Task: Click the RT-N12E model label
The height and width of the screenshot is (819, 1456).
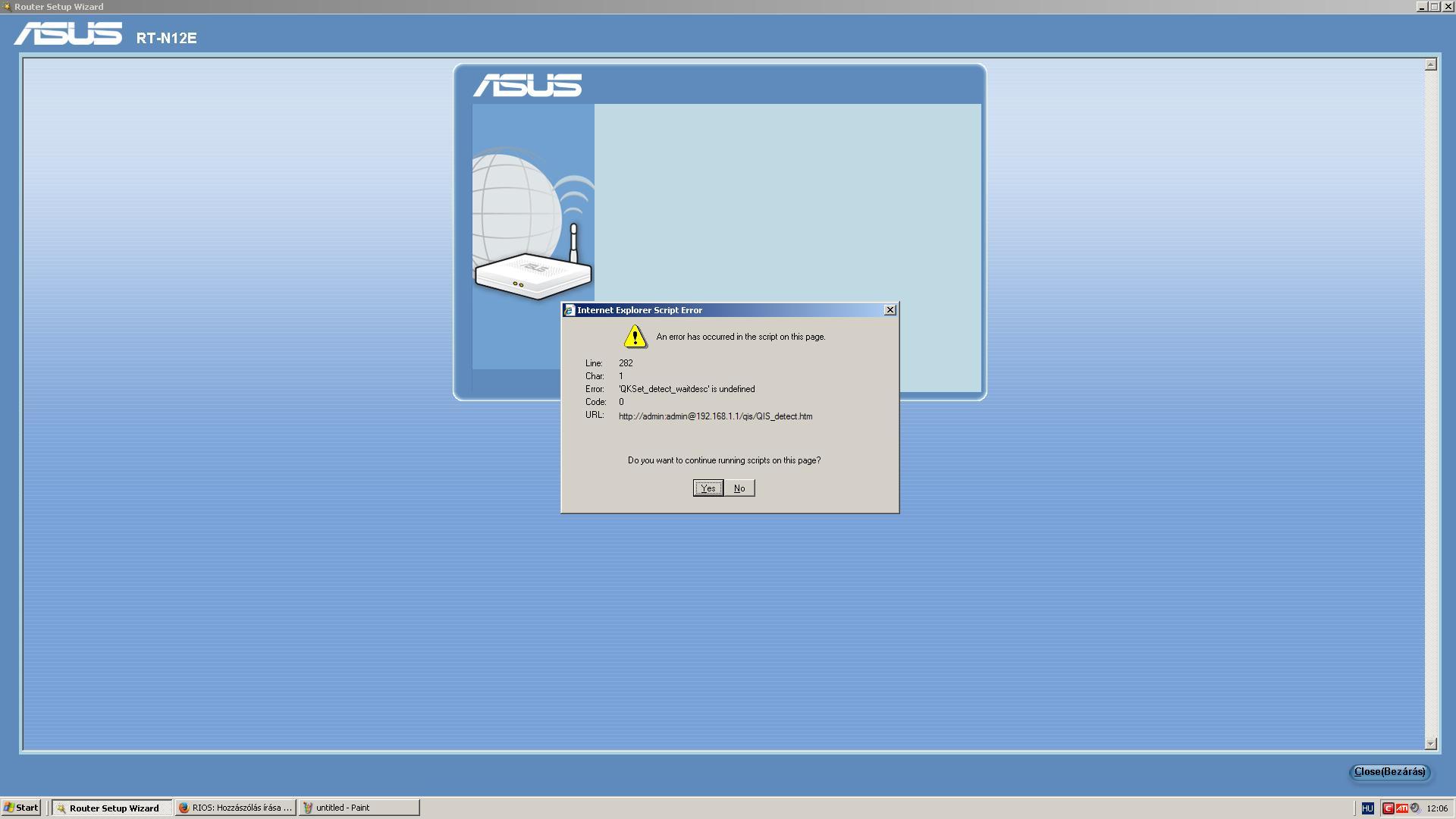Action: tap(166, 38)
